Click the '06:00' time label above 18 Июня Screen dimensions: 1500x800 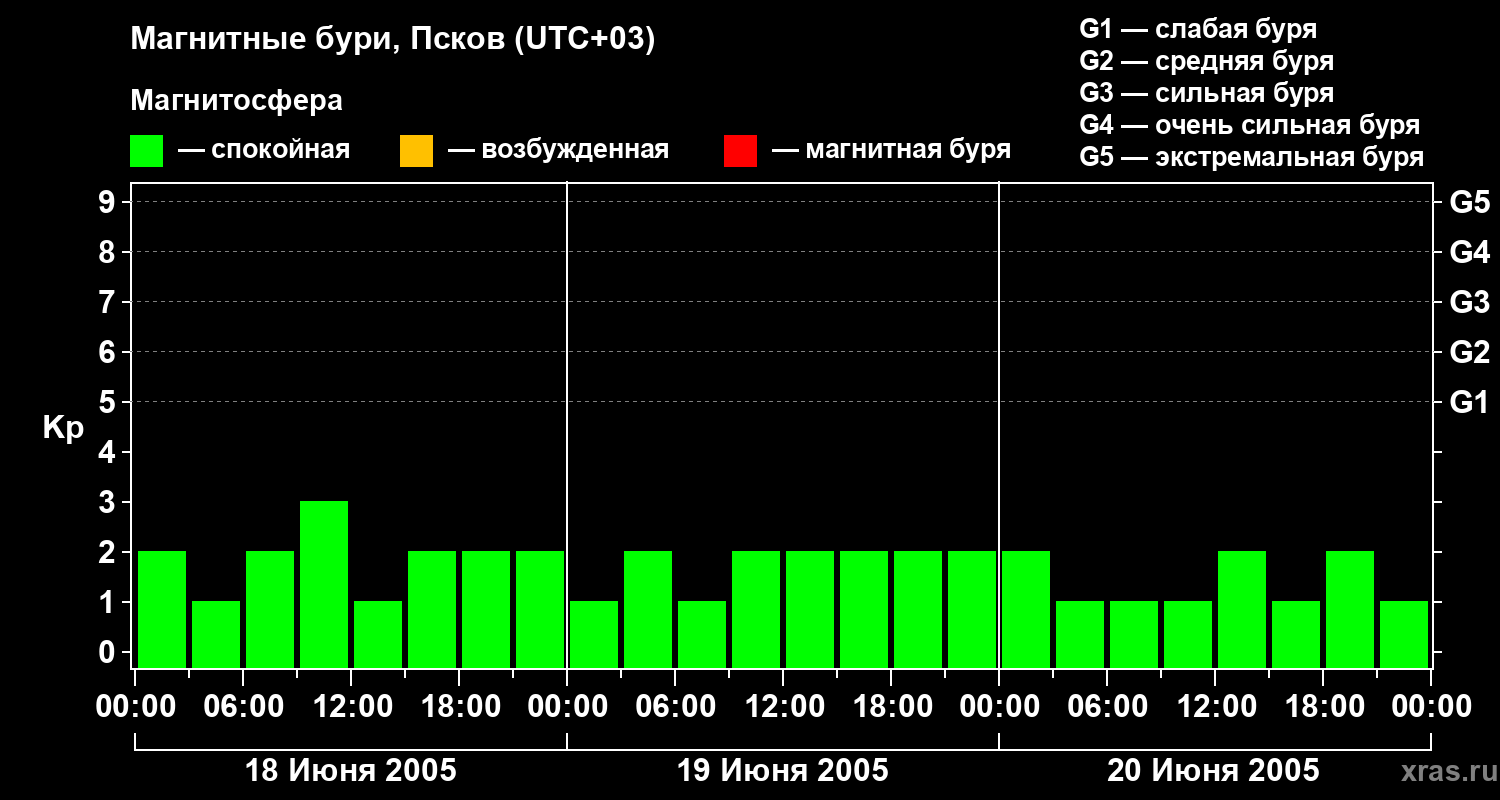243,707
